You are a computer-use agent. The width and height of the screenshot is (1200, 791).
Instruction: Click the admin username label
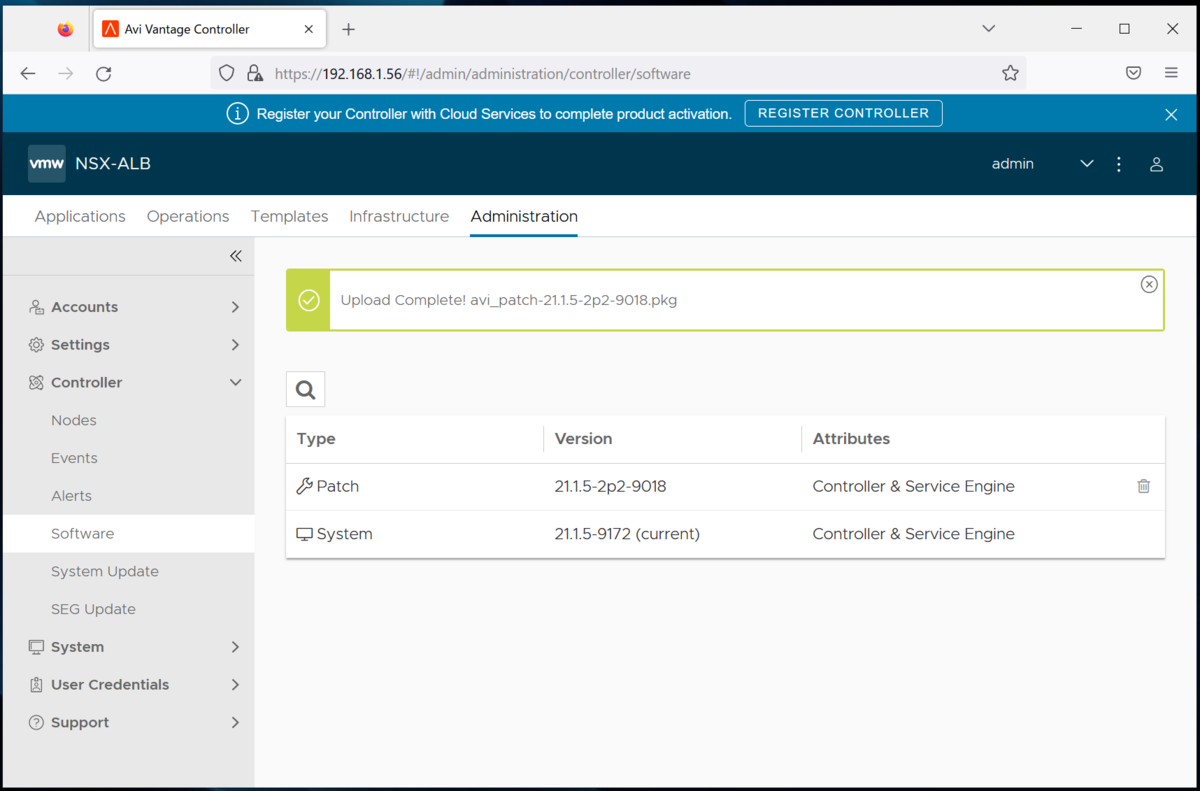pos(1013,164)
